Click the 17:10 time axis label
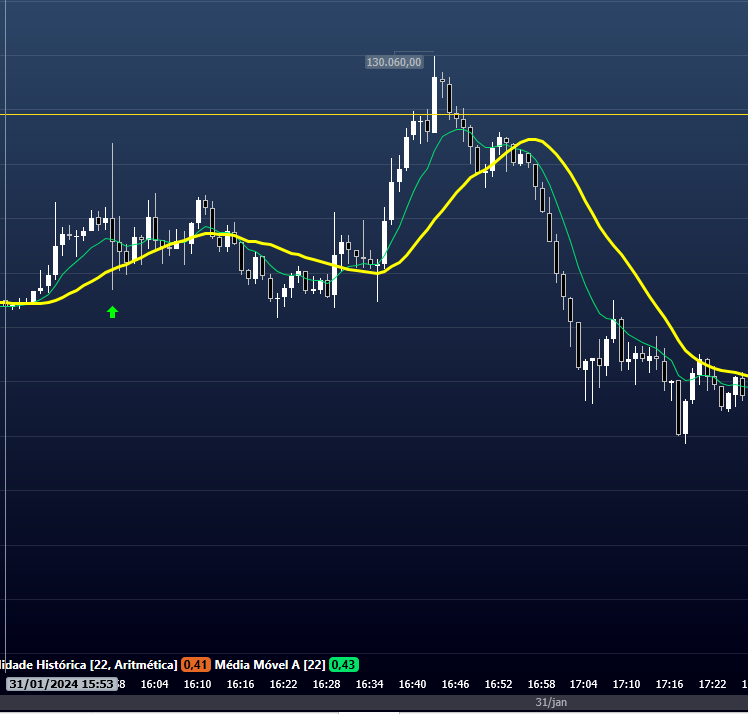Screen dimensions: 748x714 [626, 684]
